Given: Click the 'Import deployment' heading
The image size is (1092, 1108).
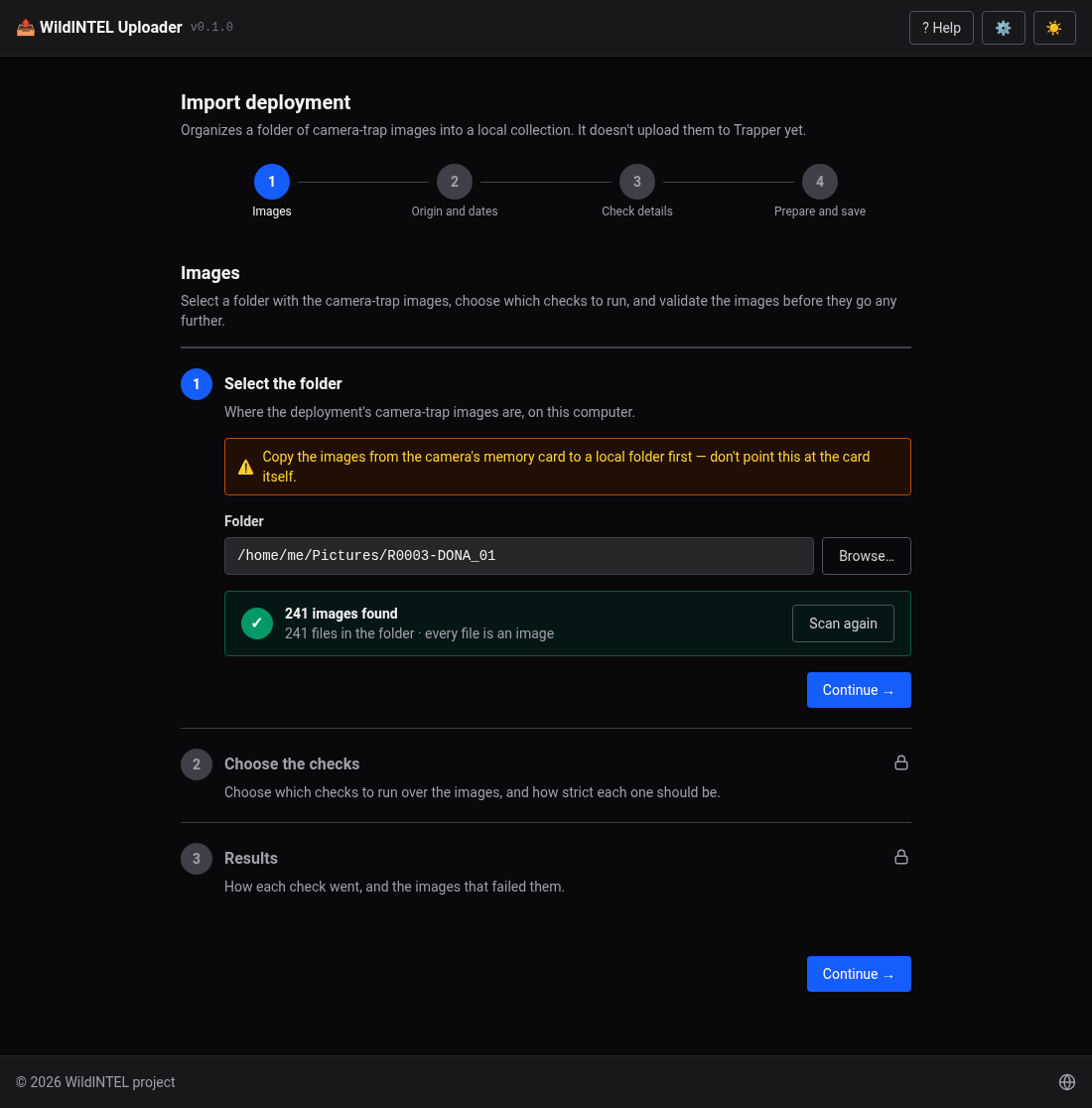Looking at the screenshot, I should click(266, 102).
